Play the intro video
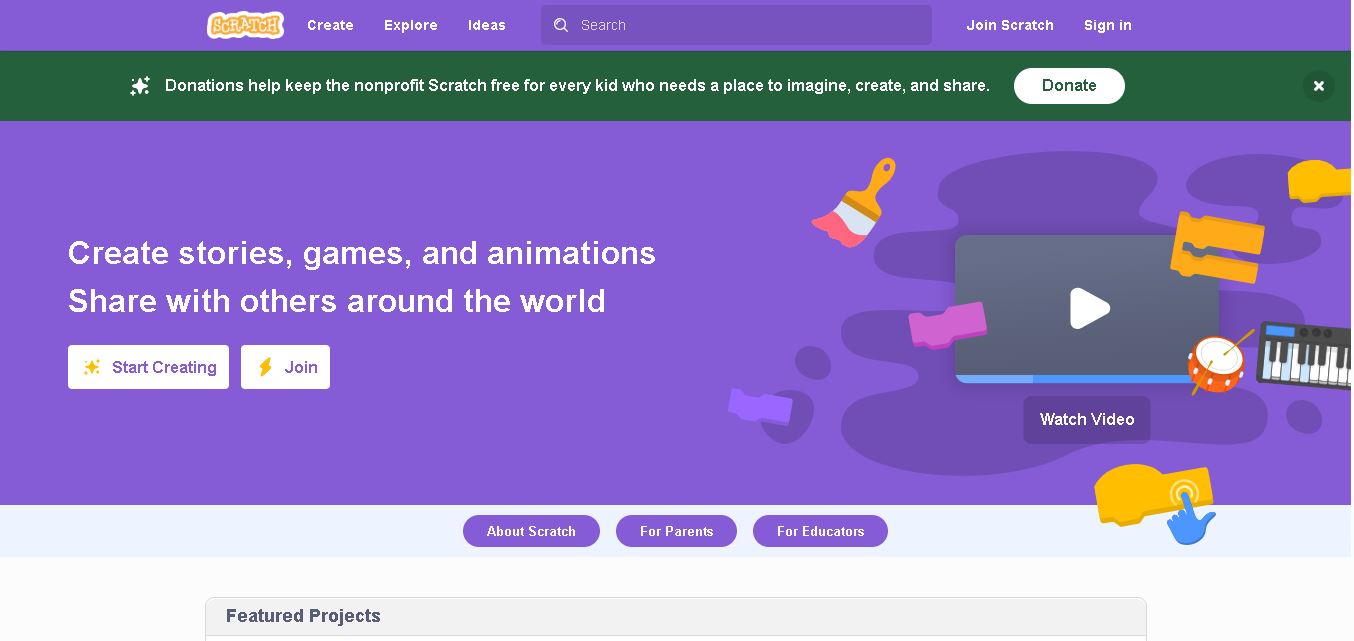The height and width of the screenshot is (641, 1354). tap(1089, 308)
